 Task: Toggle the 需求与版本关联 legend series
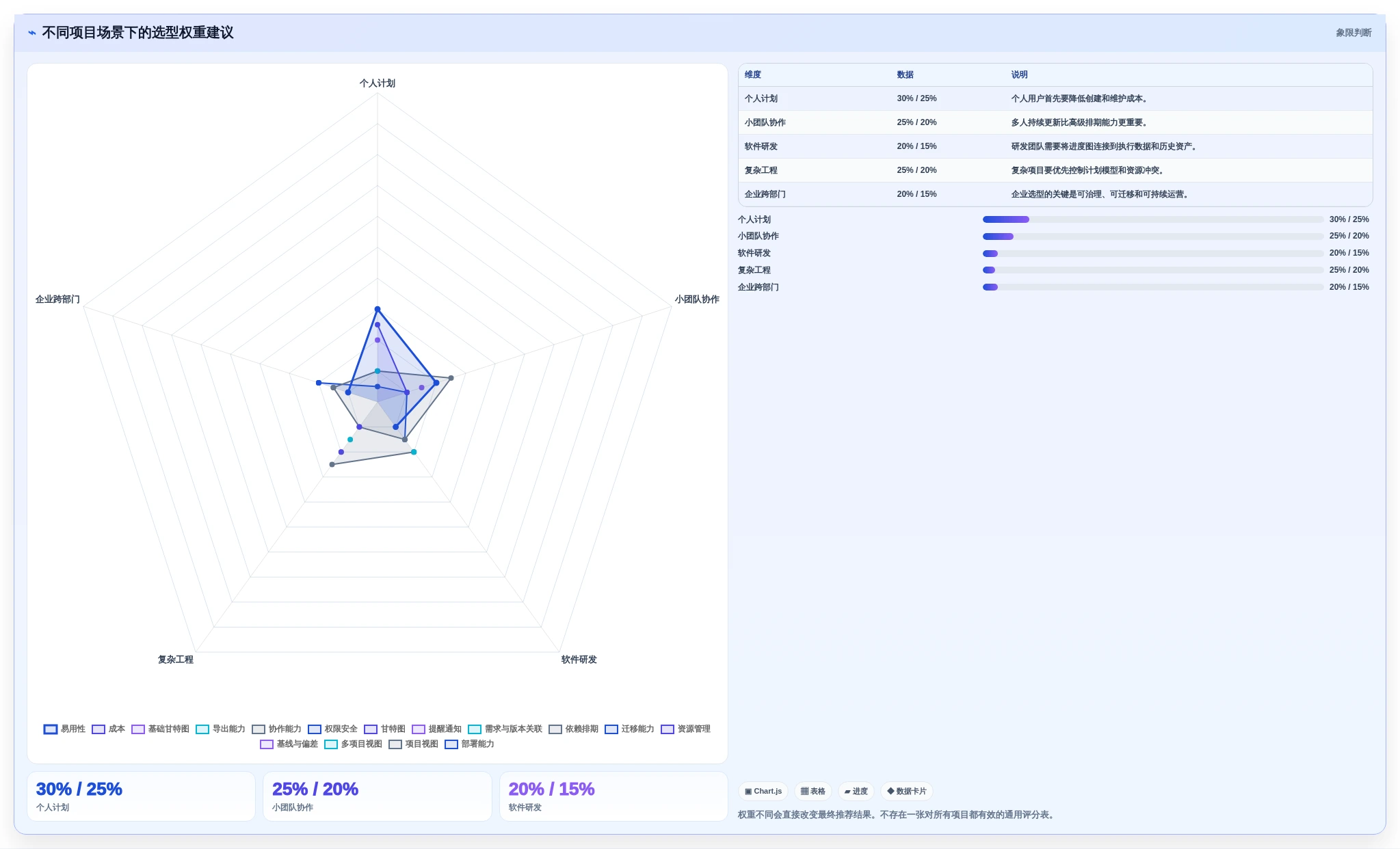(505, 729)
